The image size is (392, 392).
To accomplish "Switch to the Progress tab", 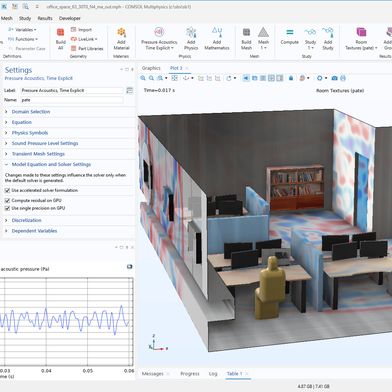I will pos(190,374).
